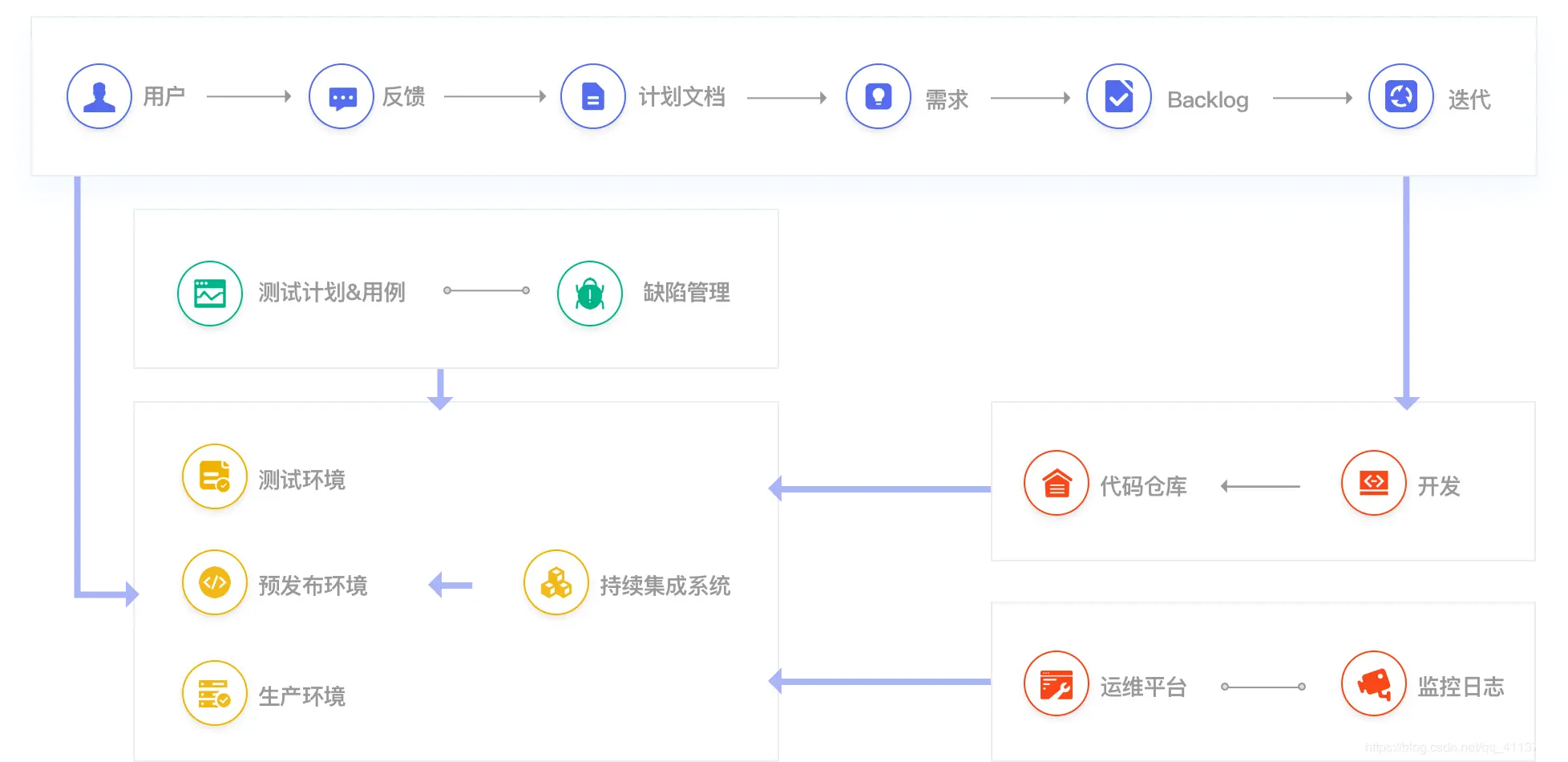This screenshot has height=762, width=1568.
Task: Click the 生产环境 server icon
Action: pyautogui.click(x=214, y=693)
